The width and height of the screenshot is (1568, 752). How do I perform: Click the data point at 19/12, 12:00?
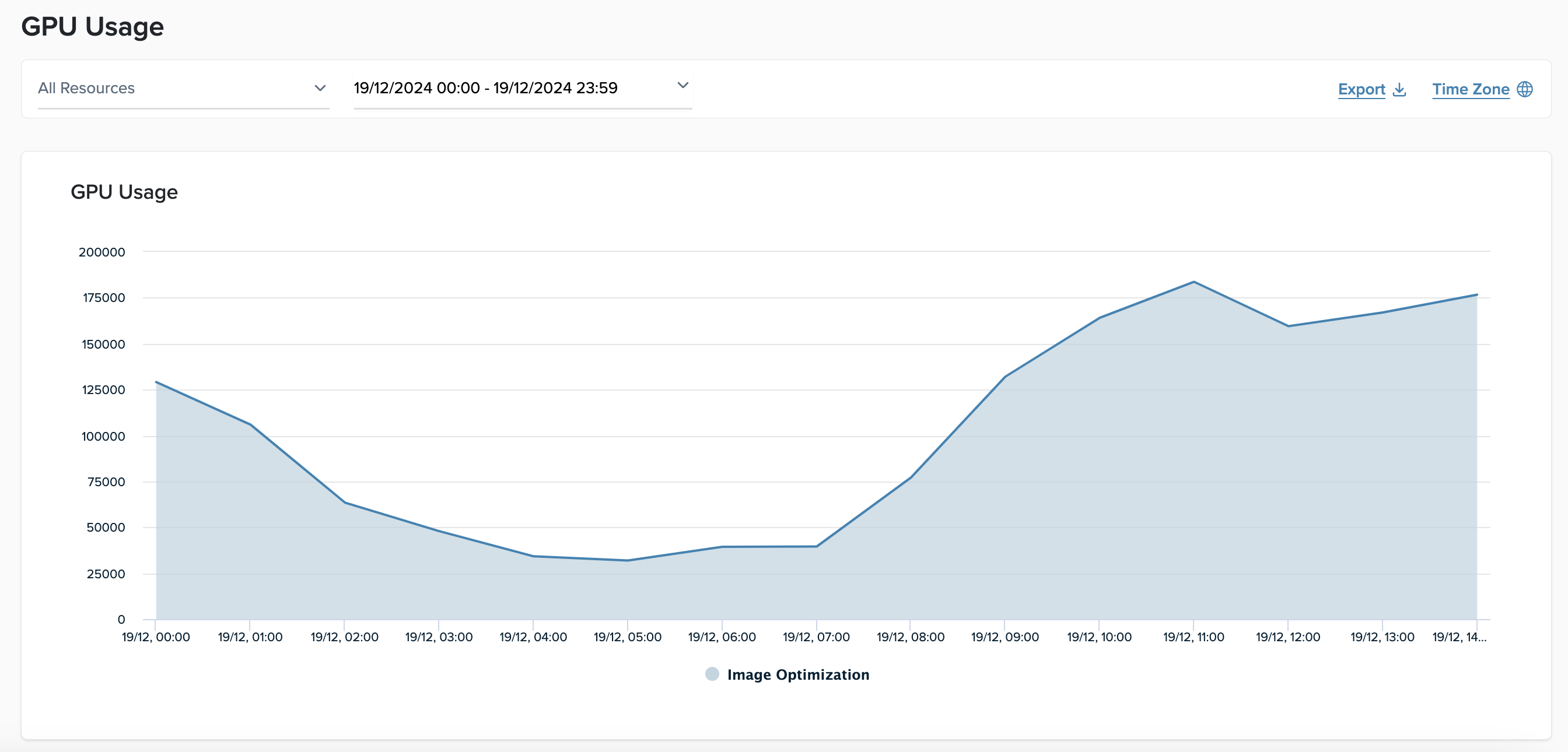coord(1288,326)
